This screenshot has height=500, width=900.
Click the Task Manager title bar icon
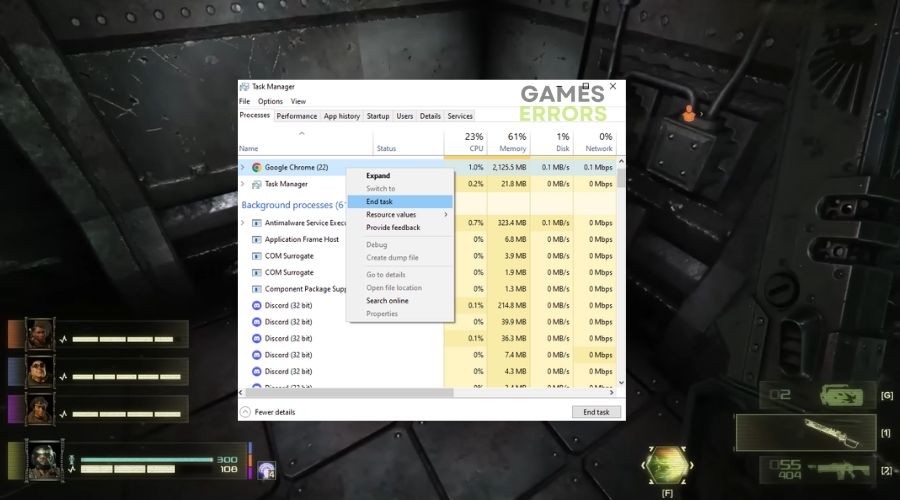tap(245, 87)
